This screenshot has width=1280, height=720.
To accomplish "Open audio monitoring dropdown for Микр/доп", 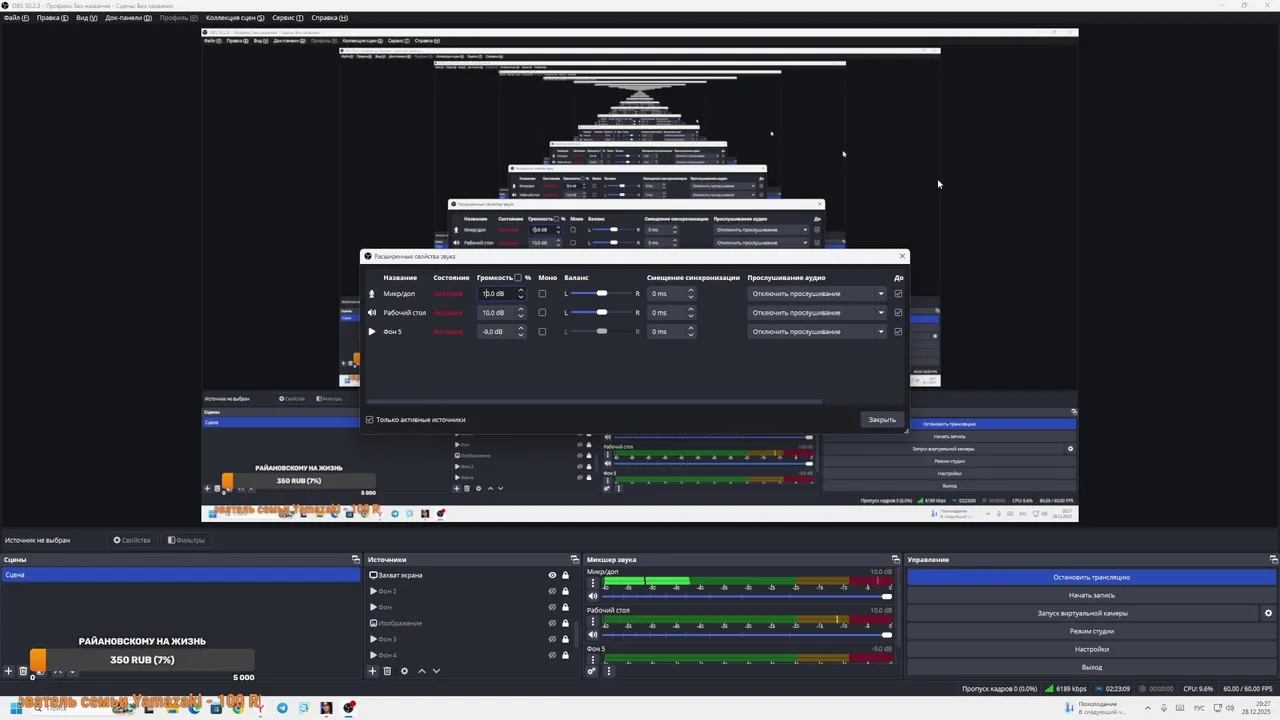I will pos(817,294).
